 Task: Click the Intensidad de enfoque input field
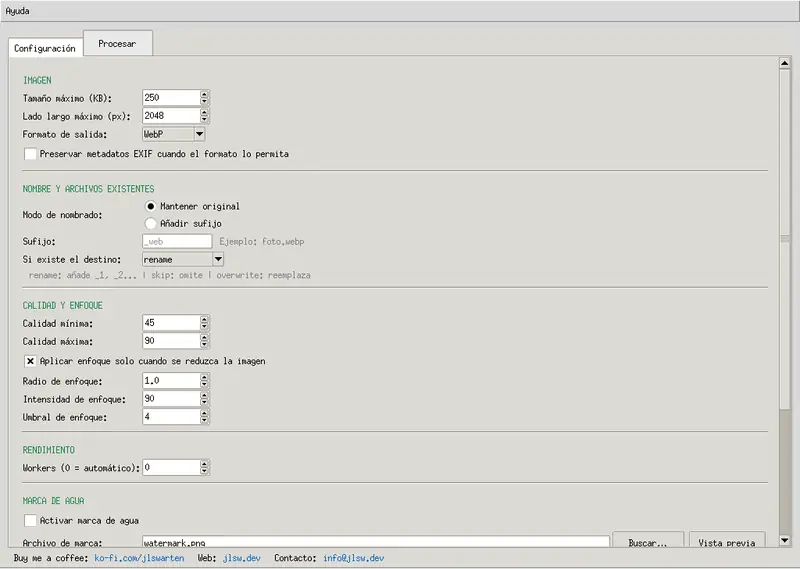click(170, 399)
